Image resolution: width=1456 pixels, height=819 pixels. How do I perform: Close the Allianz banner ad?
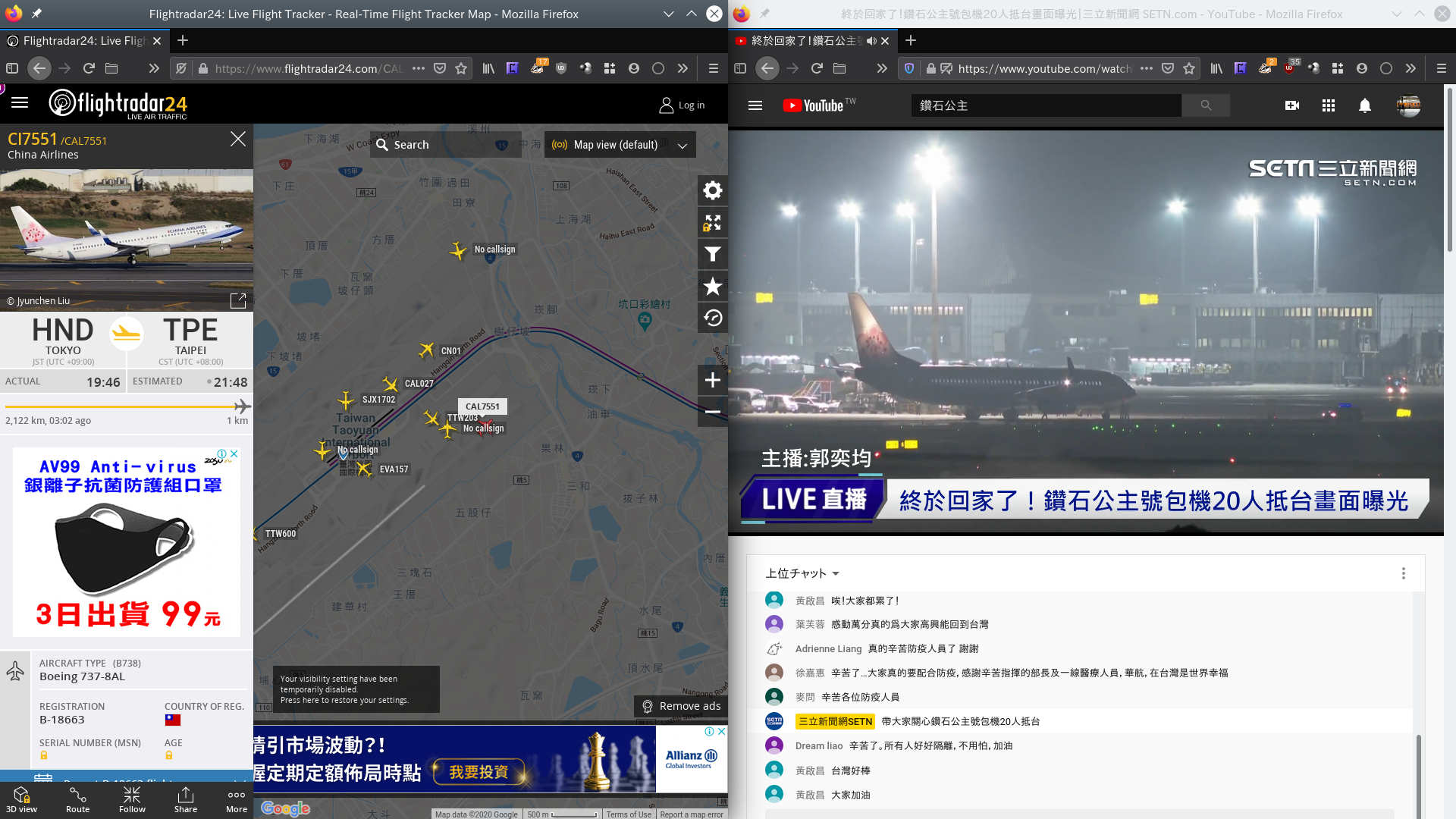721,732
